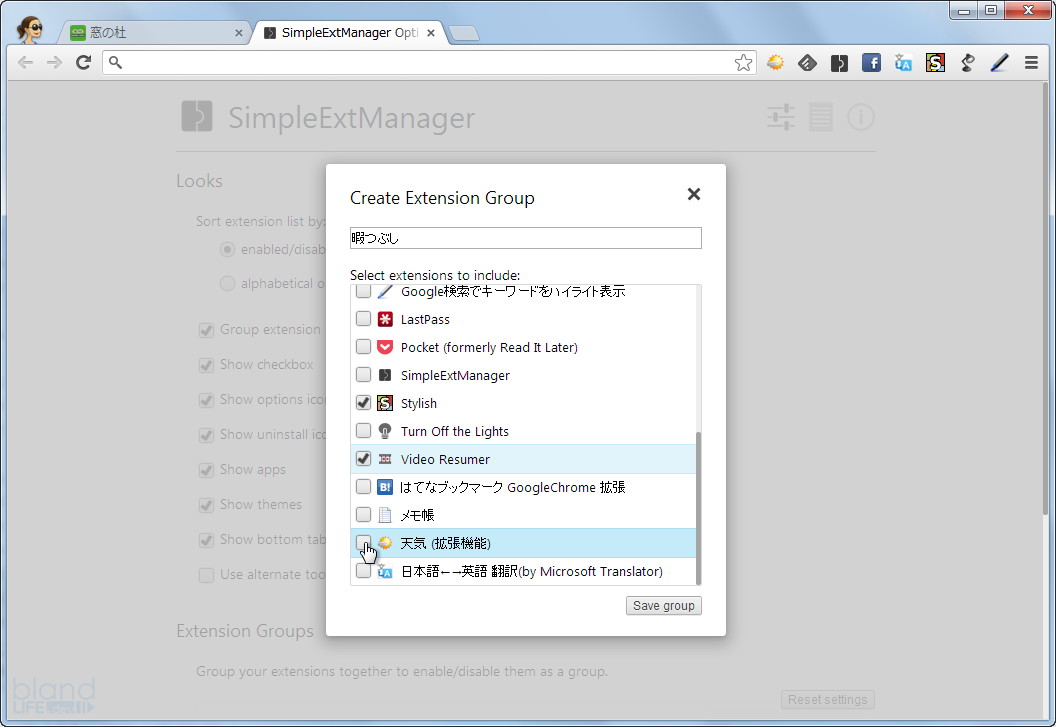Open the Feedly extension icon in the toolbar
Screen dimensions: 1056x727
point(807,63)
